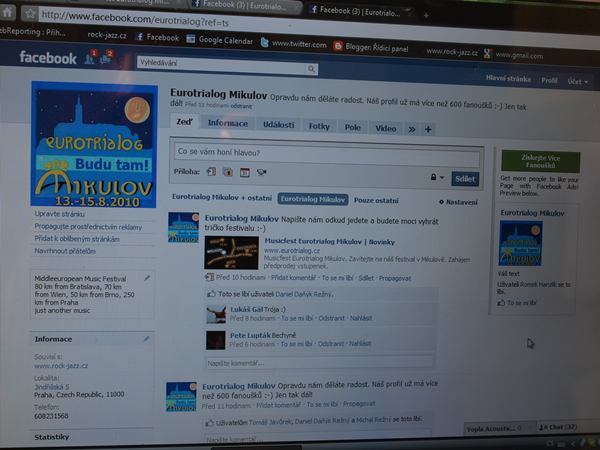Viewport: 600px width, 450px height.
Task: Click Odstranit on Lukáš Gál's comment
Action: click(x=331, y=318)
